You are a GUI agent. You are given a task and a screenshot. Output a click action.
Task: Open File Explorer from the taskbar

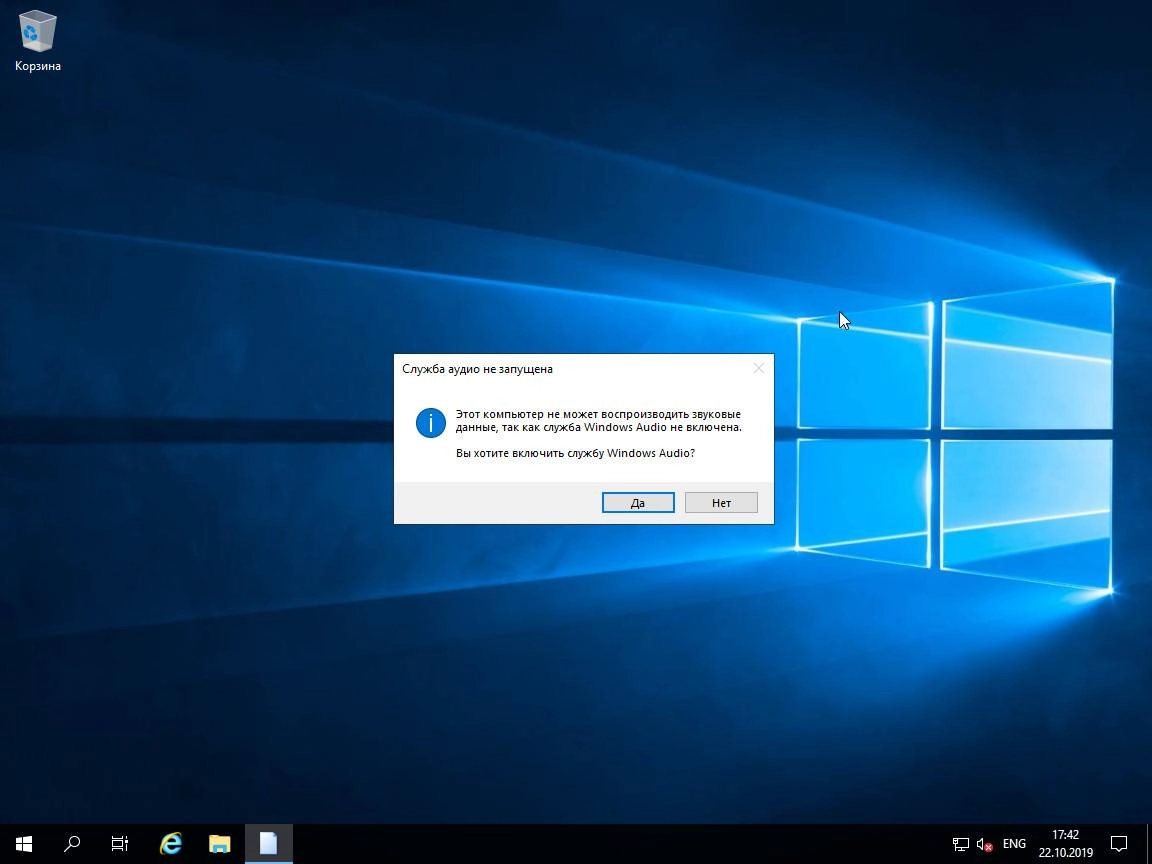(219, 843)
